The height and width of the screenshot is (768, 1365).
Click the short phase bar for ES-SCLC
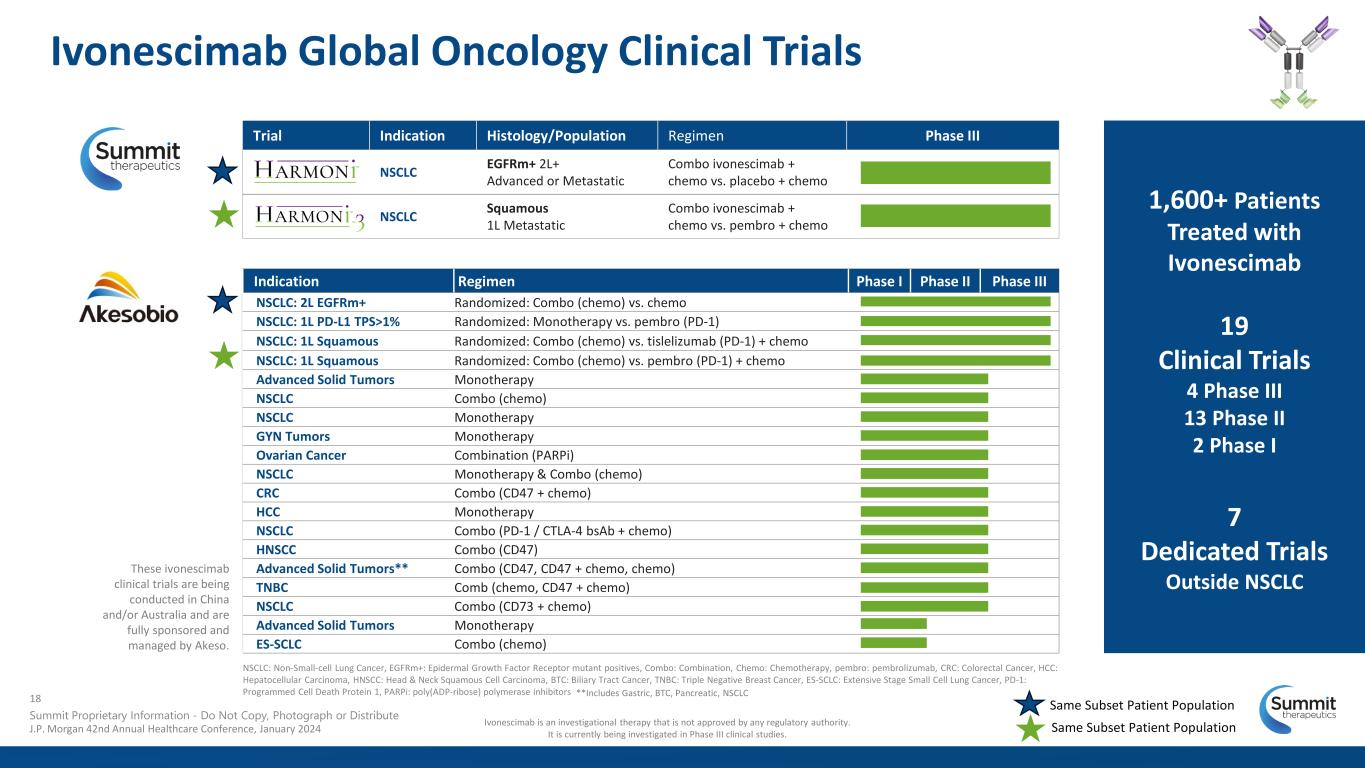pyautogui.click(x=893, y=643)
